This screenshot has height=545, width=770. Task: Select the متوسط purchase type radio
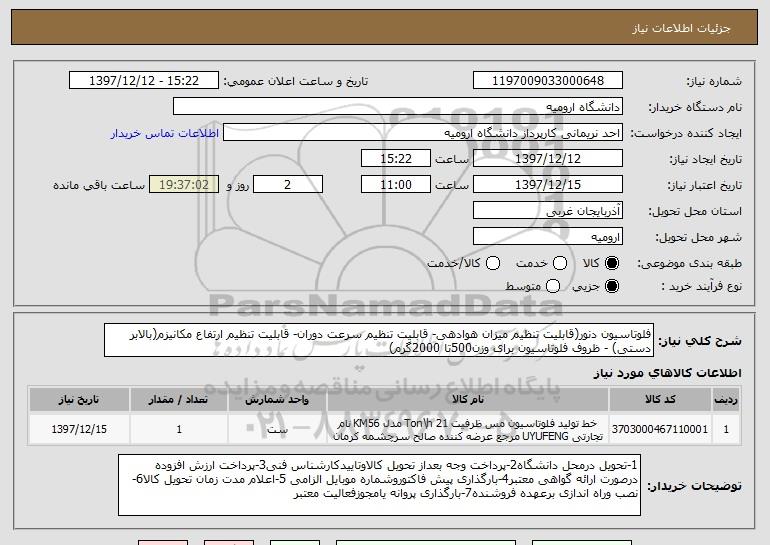[x=553, y=286]
